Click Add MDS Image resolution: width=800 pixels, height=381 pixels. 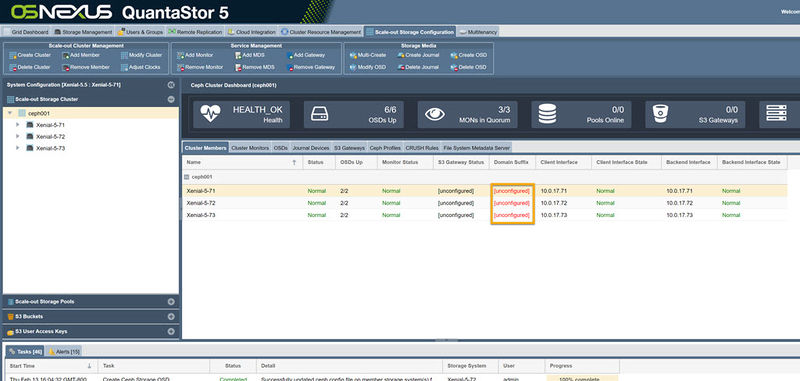tap(250, 55)
